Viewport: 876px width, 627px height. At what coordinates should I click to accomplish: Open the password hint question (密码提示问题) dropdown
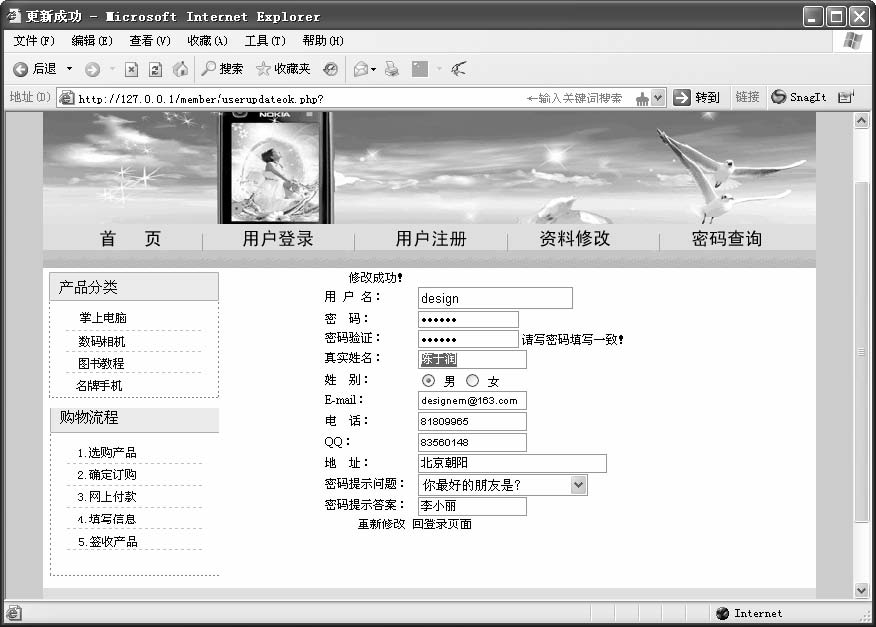pyautogui.click(x=579, y=485)
